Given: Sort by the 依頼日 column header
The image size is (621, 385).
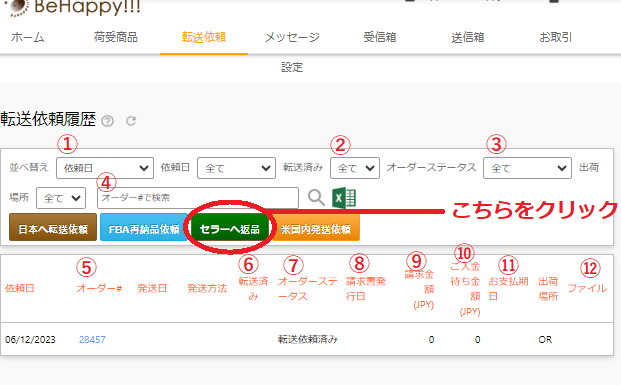Looking at the screenshot, I should click(x=19, y=288).
